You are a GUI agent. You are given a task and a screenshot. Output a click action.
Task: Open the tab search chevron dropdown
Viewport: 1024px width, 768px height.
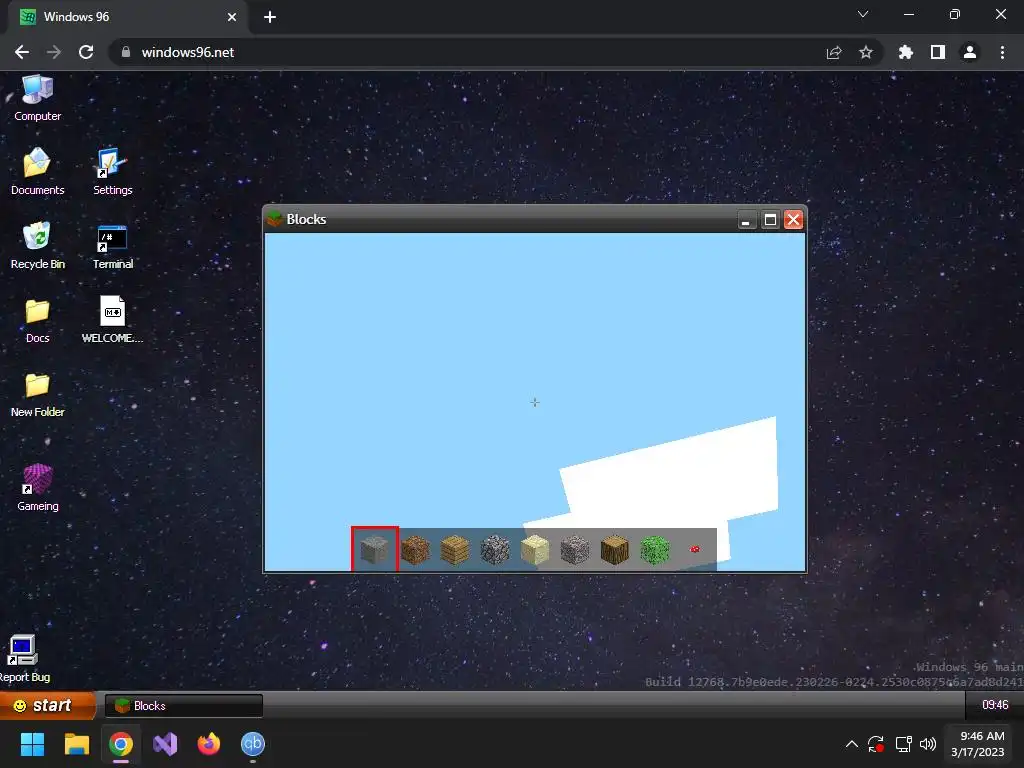pyautogui.click(x=863, y=14)
